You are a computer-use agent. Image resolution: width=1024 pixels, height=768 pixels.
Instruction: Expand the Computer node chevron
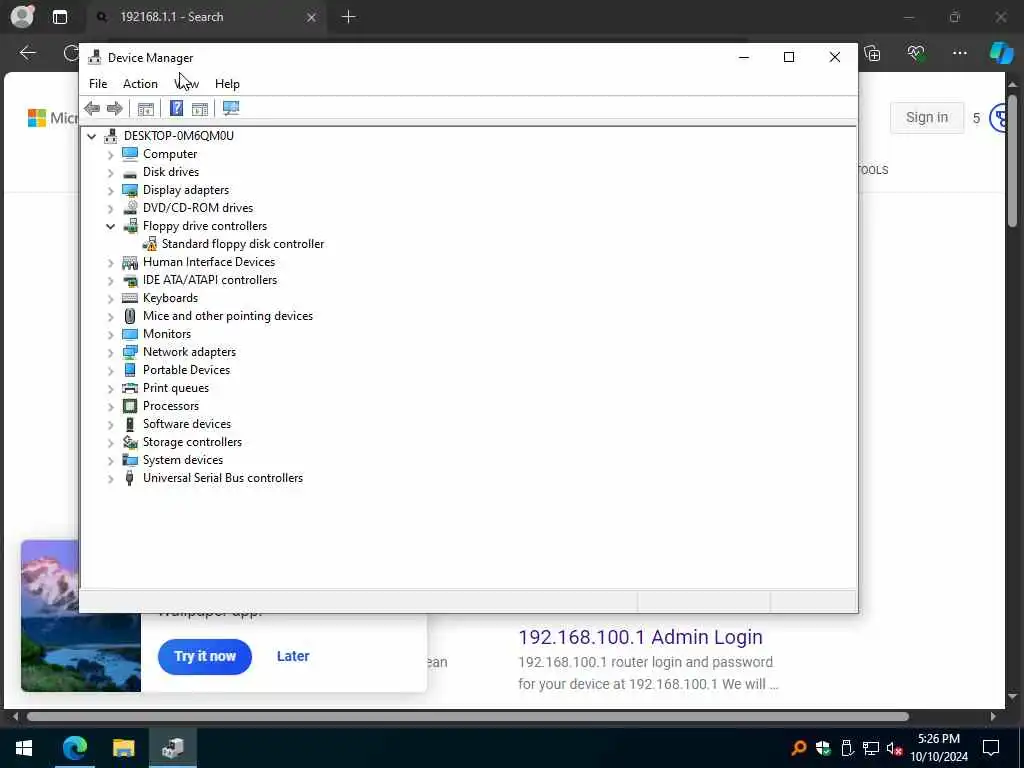110,155
